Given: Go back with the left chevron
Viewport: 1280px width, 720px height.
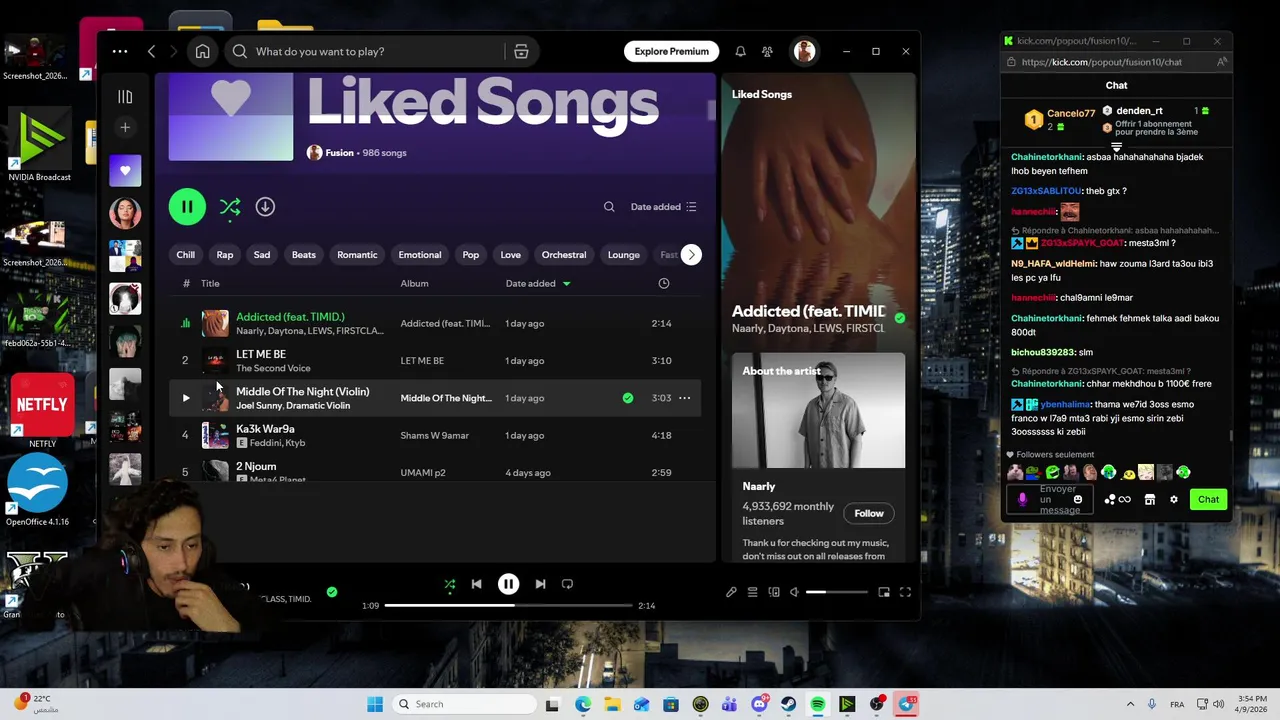Looking at the screenshot, I should coord(151,51).
